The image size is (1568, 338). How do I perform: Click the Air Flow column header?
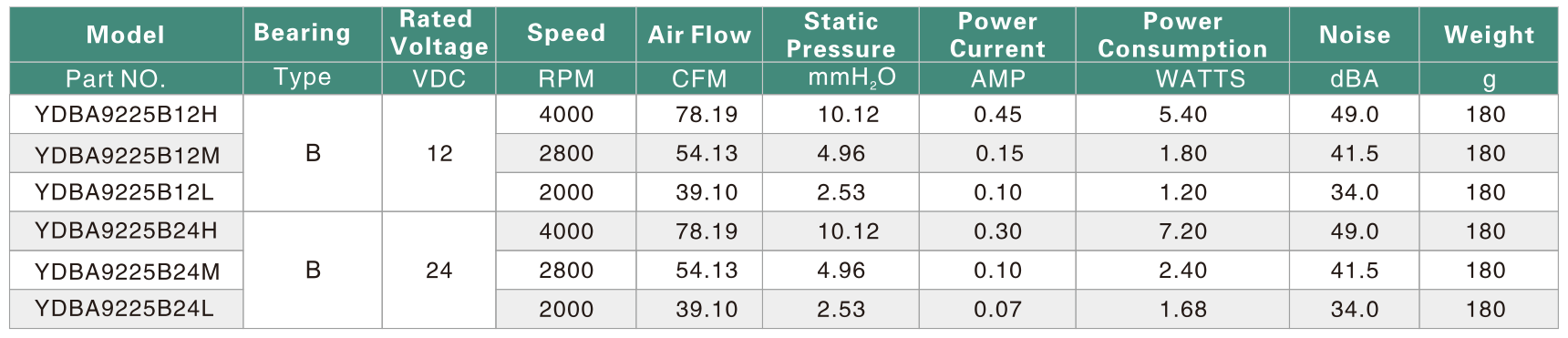[699, 35]
